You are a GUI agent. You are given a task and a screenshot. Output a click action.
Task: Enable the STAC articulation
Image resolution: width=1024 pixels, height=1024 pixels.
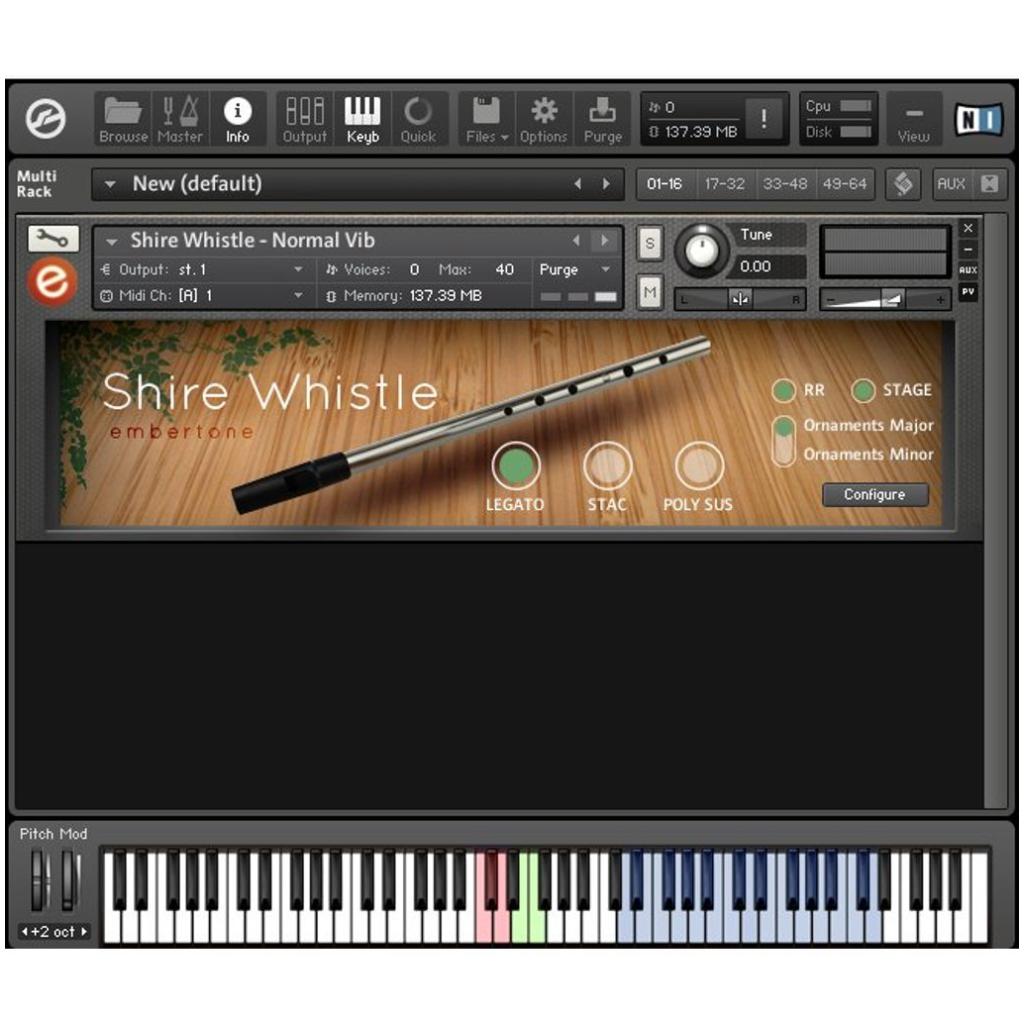click(x=607, y=466)
